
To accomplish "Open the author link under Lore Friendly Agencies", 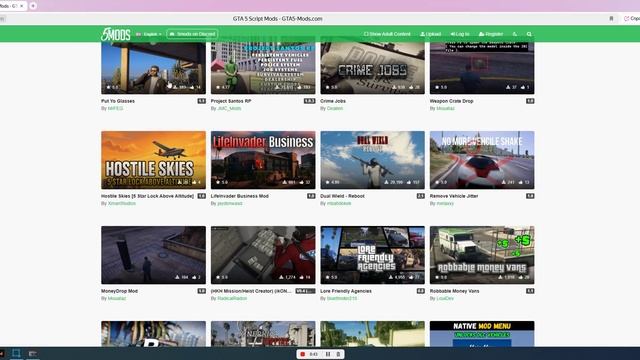I will pyautogui.click(x=342, y=298).
